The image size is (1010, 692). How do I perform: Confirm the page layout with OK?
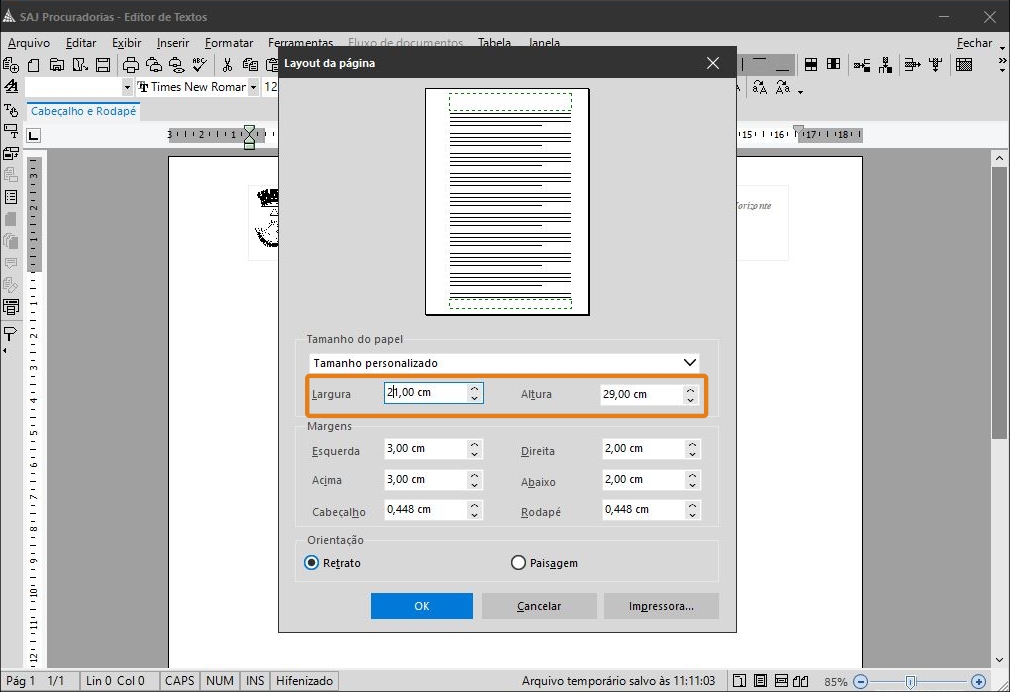(421, 606)
